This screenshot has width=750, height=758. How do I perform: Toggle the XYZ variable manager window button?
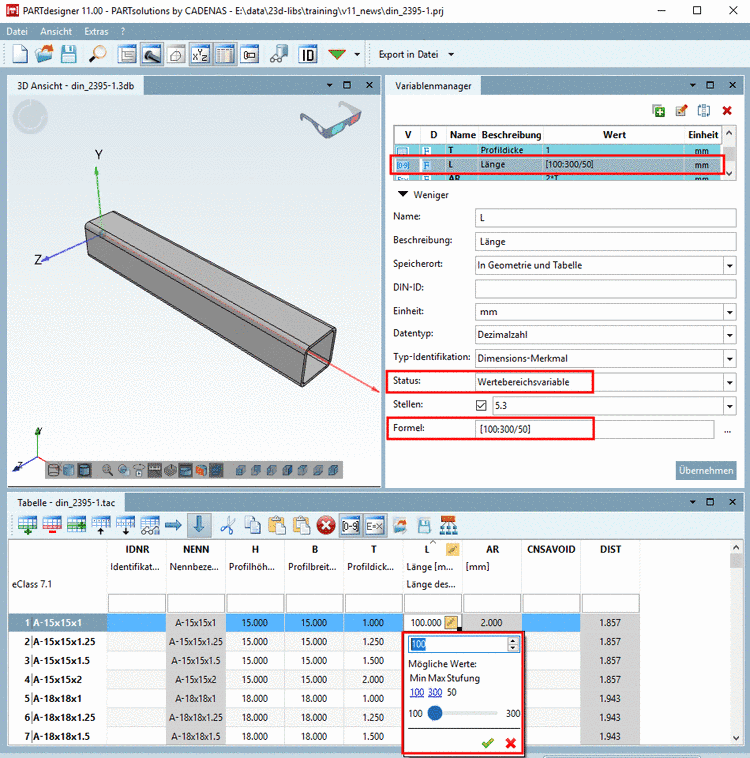200,54
